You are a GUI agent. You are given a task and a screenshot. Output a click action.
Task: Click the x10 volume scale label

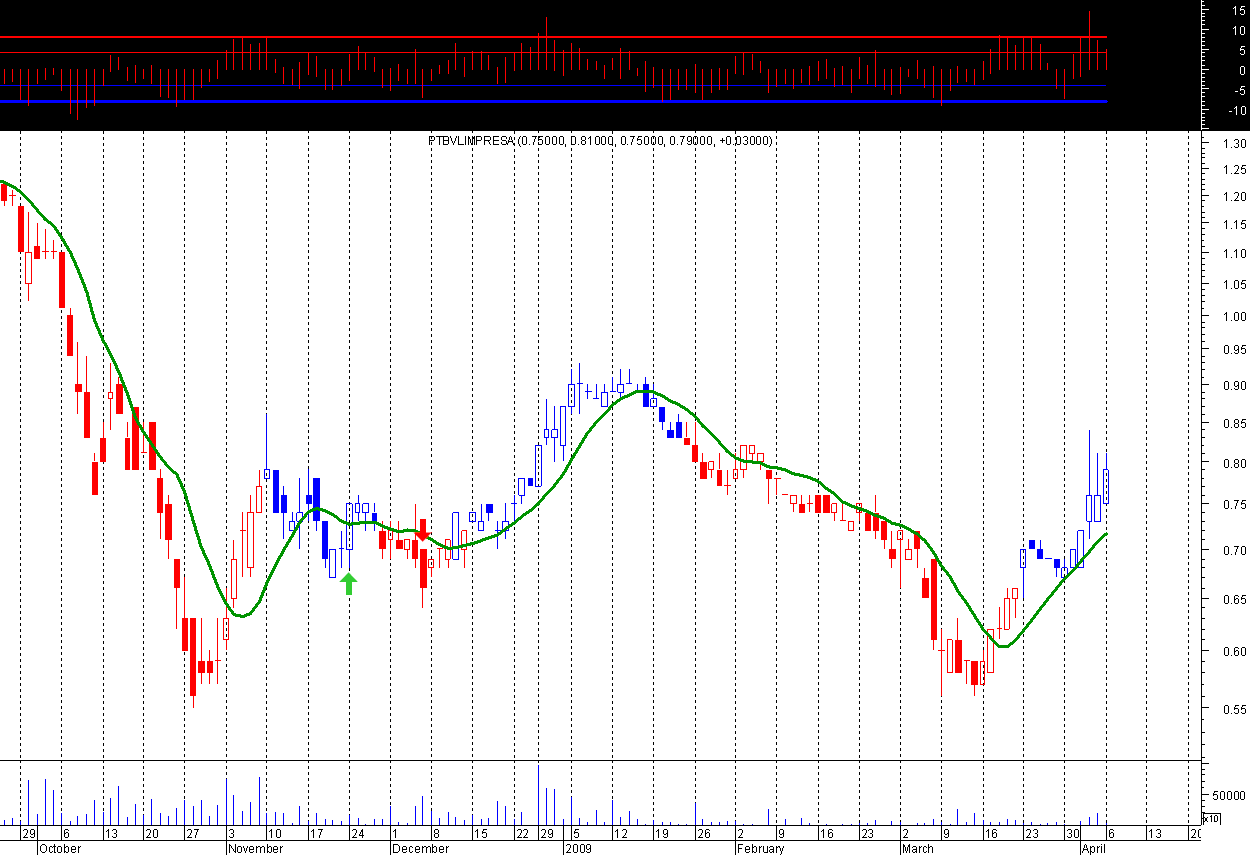(1209, 818)
